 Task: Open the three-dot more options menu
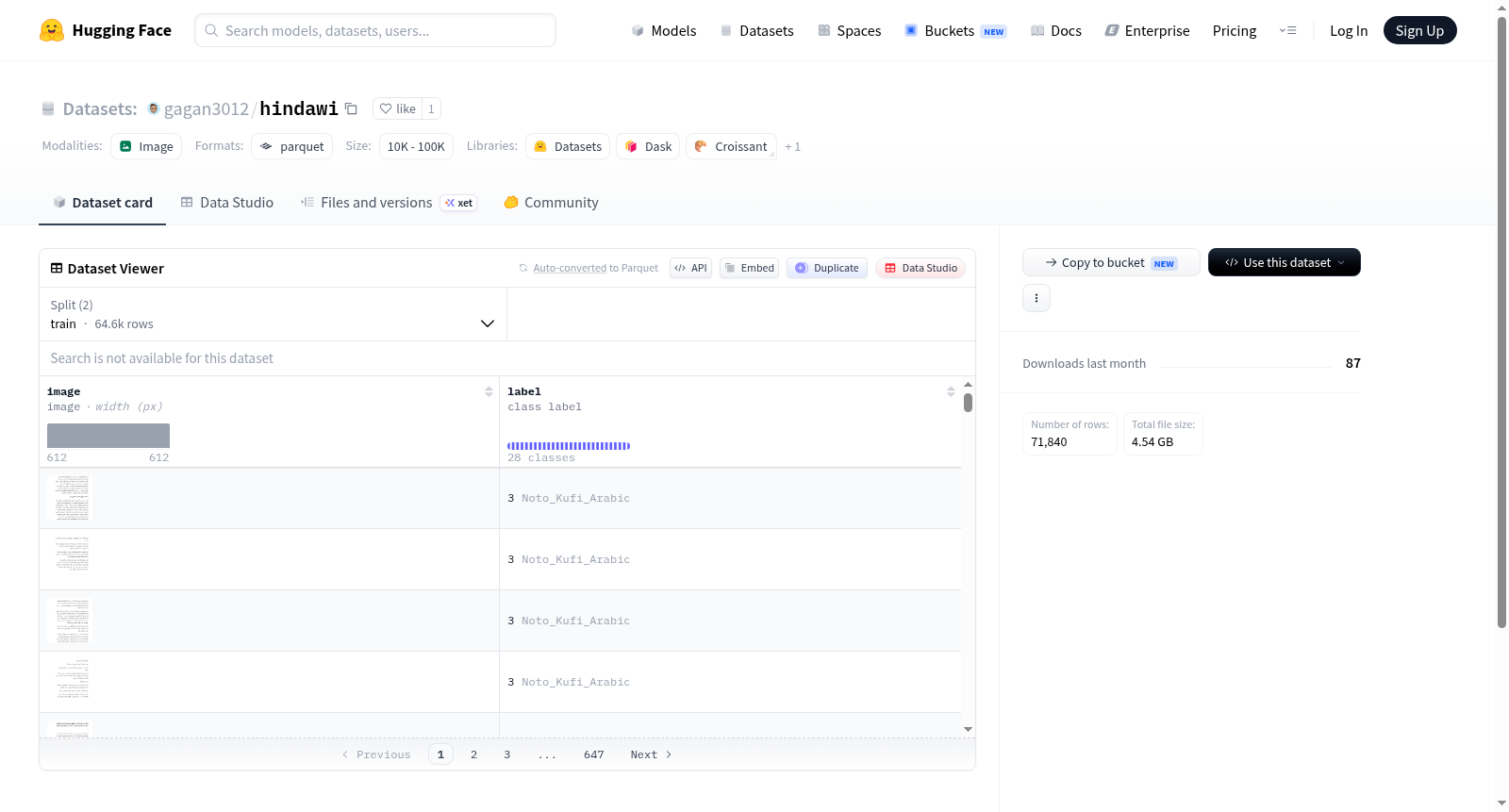coord(1036,298)
